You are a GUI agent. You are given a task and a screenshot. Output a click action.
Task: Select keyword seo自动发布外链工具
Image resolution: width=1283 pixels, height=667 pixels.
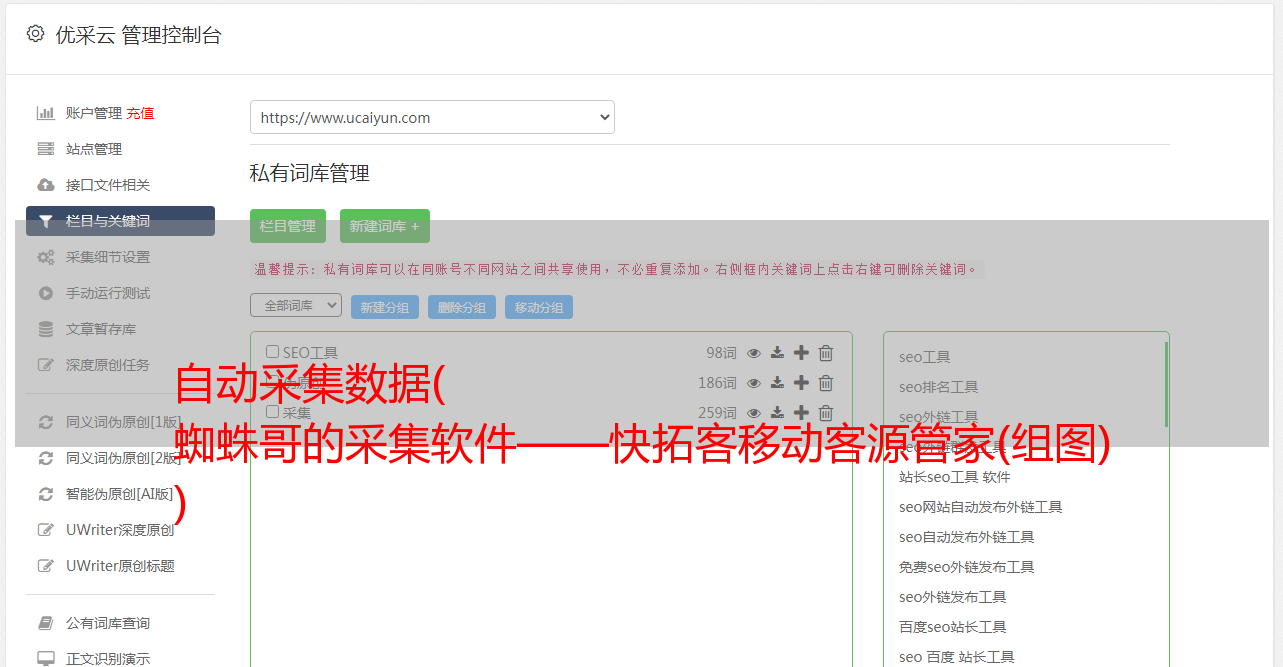point(966,537)
